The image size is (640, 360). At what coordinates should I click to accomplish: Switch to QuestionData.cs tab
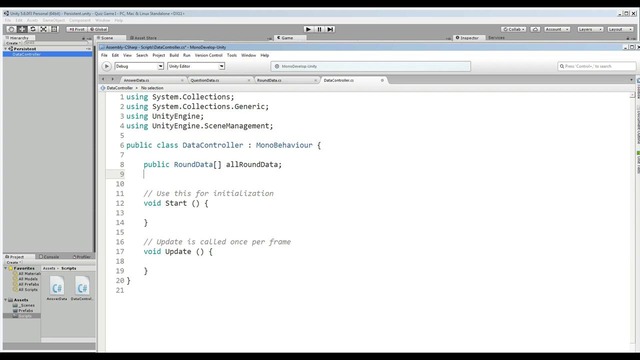click(205, 80)
